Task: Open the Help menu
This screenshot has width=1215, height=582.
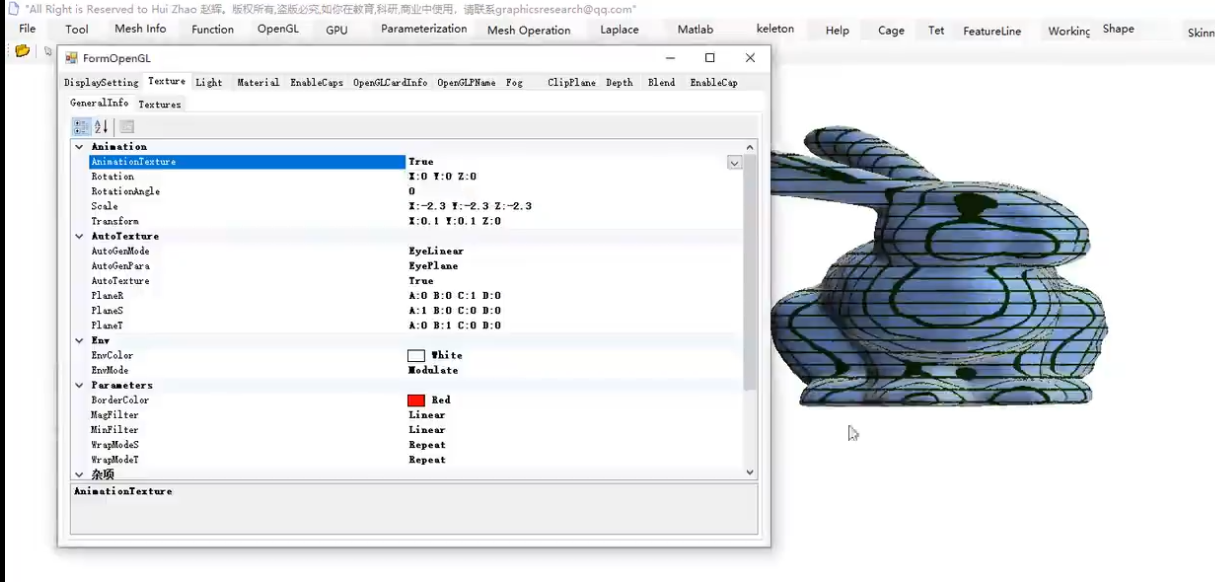Action: (837, 30)
